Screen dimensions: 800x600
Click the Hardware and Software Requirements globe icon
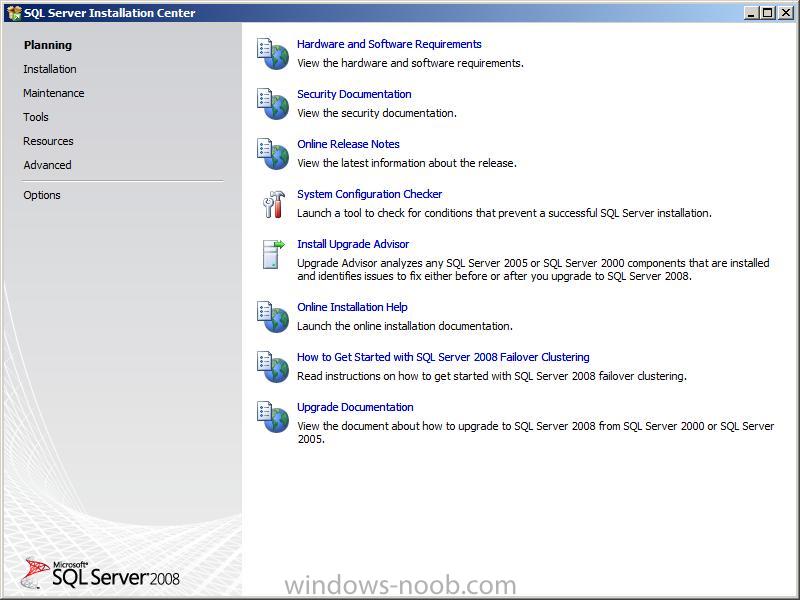(x=273, y=54)
